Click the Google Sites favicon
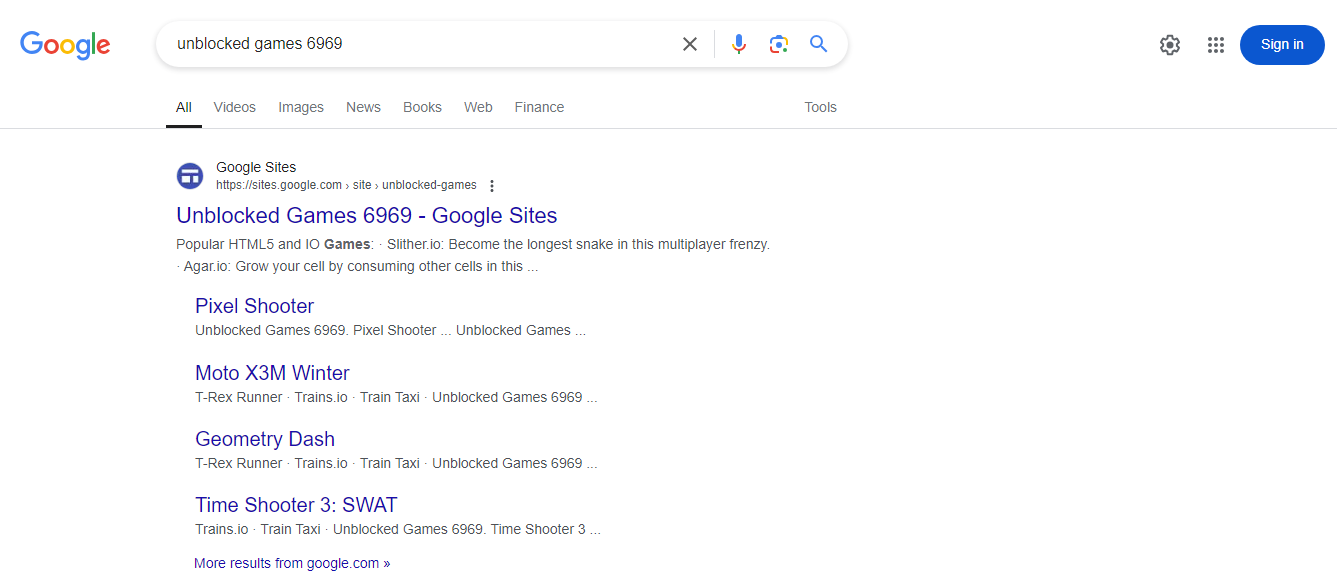The height and width of the screenshot is (583, 1337). [190, 176]
